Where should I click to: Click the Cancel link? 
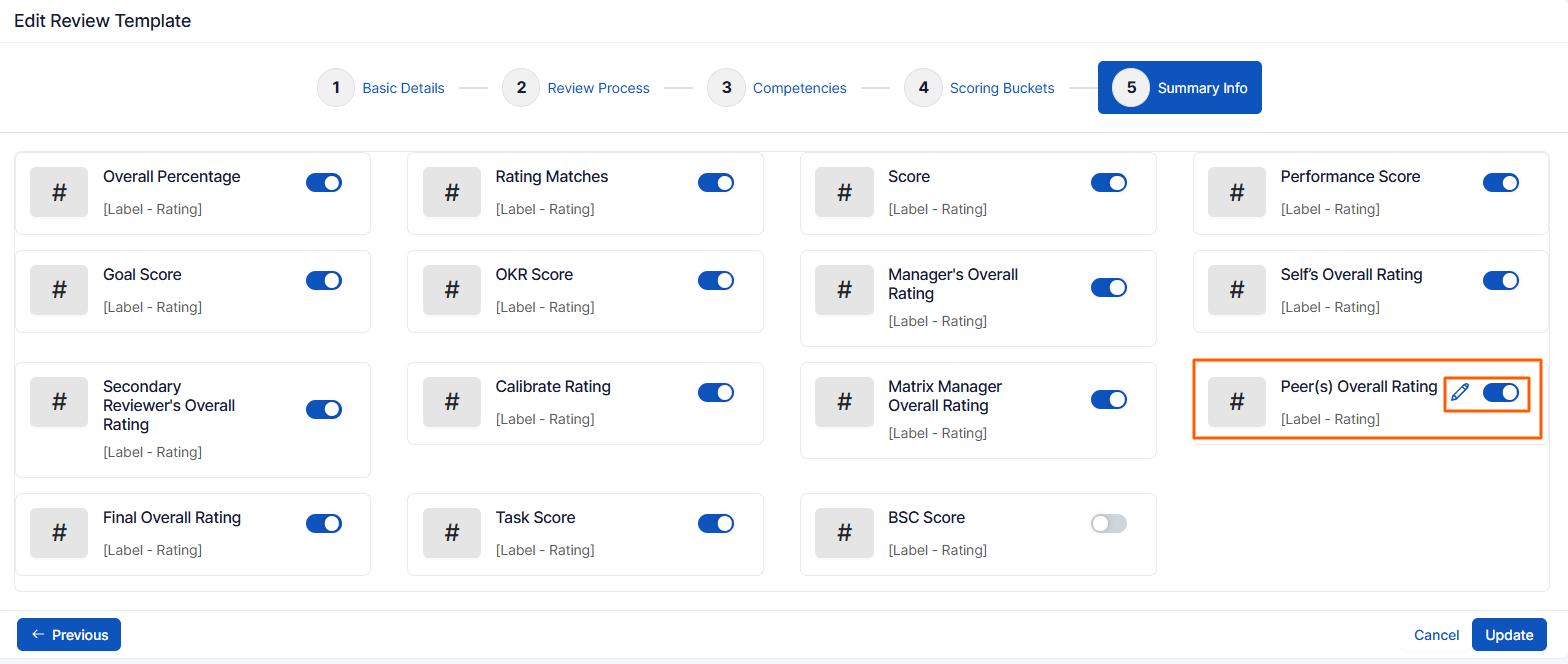(x=1436, y=635)
